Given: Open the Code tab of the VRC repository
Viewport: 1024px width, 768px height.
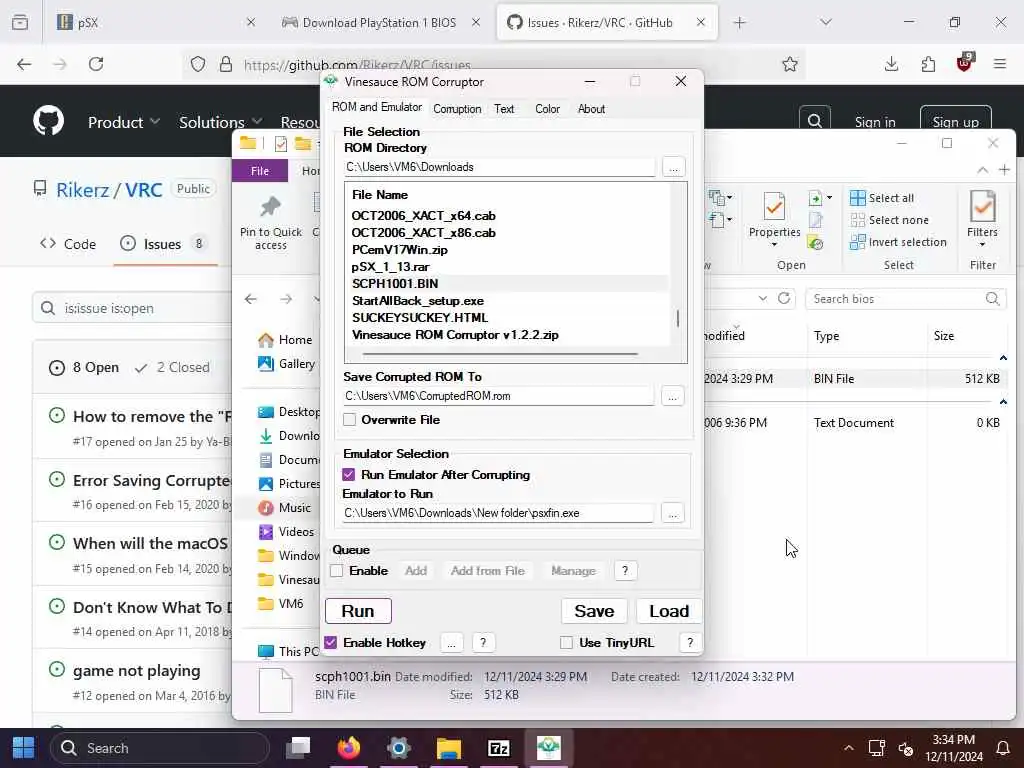Looking at the screenshot, I should pyautogui.click(x=68, y=244).
